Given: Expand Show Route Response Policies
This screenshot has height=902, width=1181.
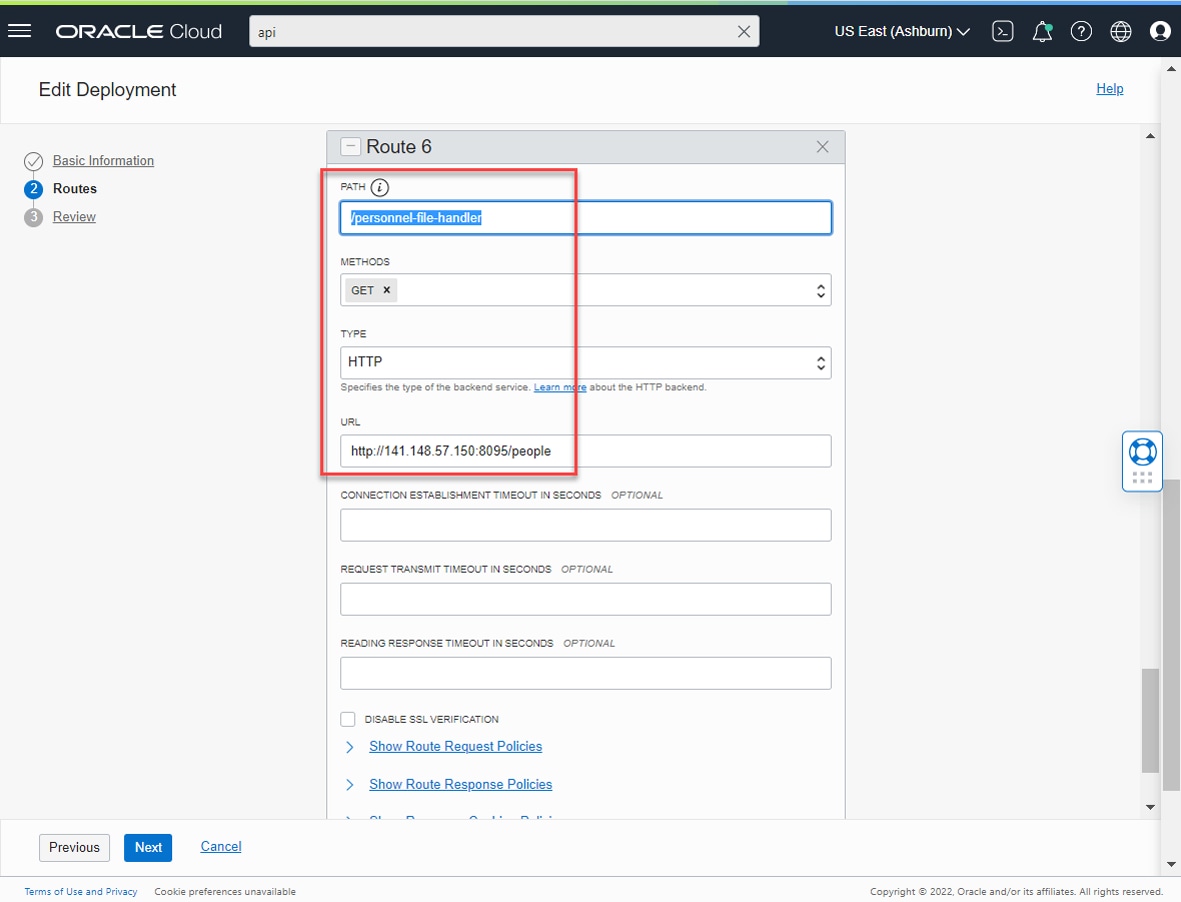Looking at the screenshot, I should (460, 784).
